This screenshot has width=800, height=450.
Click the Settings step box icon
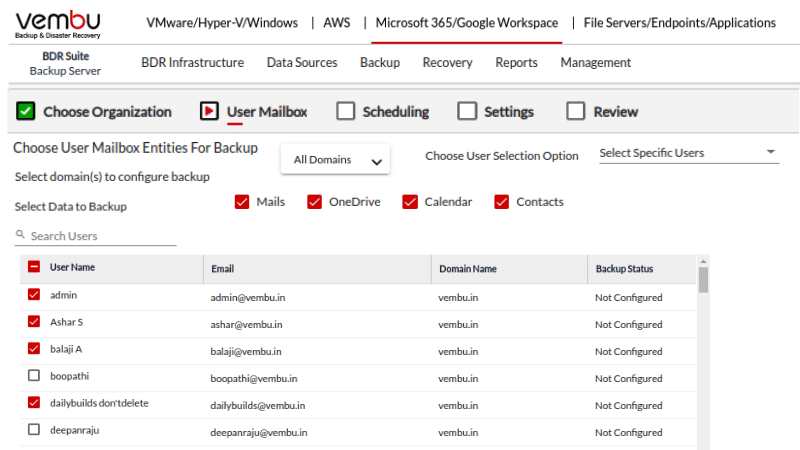(467, 111)
